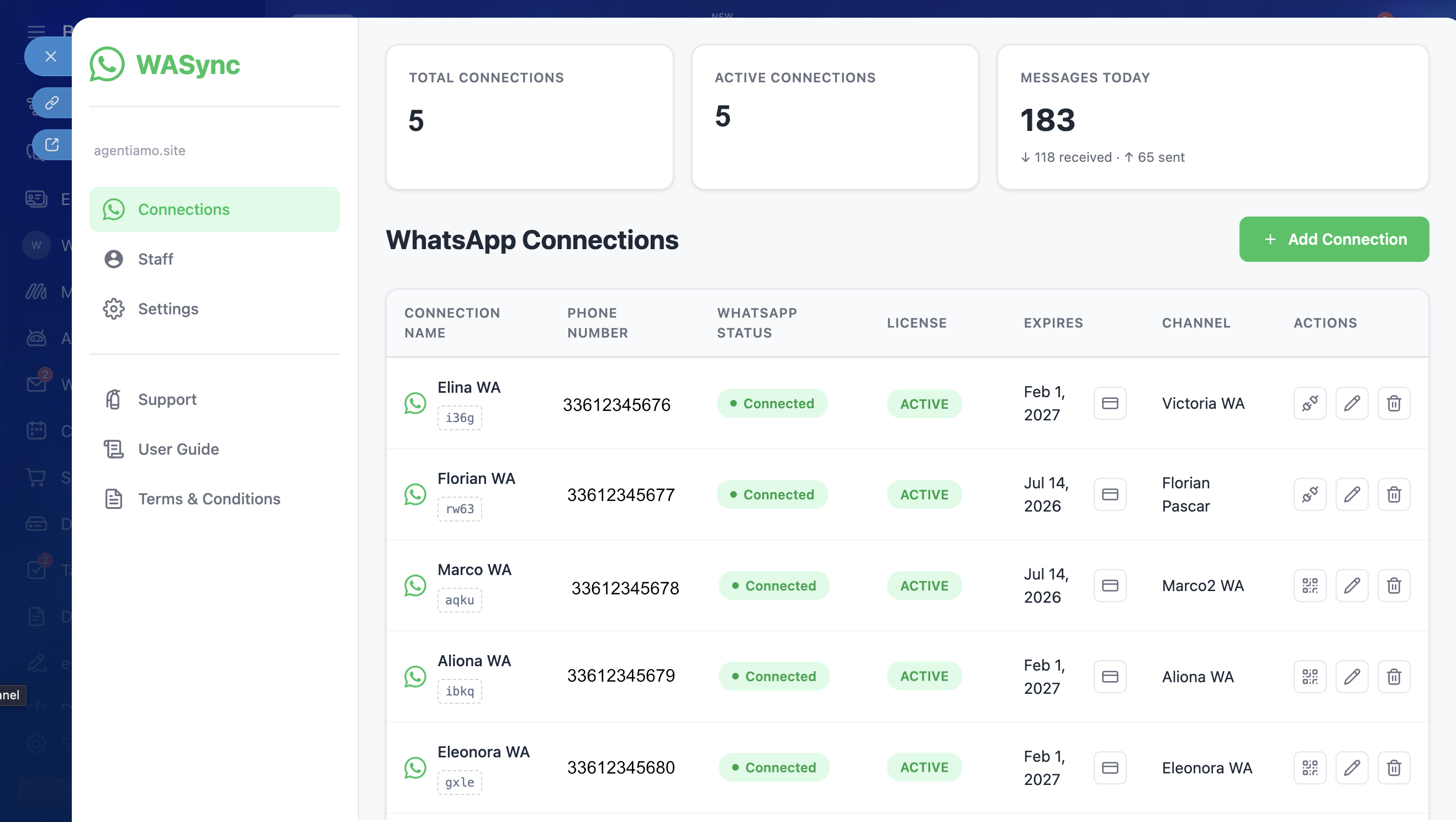Open license card icon for Elina WA
Viewport: 1456px width, 822px height.
(1110, 403)
